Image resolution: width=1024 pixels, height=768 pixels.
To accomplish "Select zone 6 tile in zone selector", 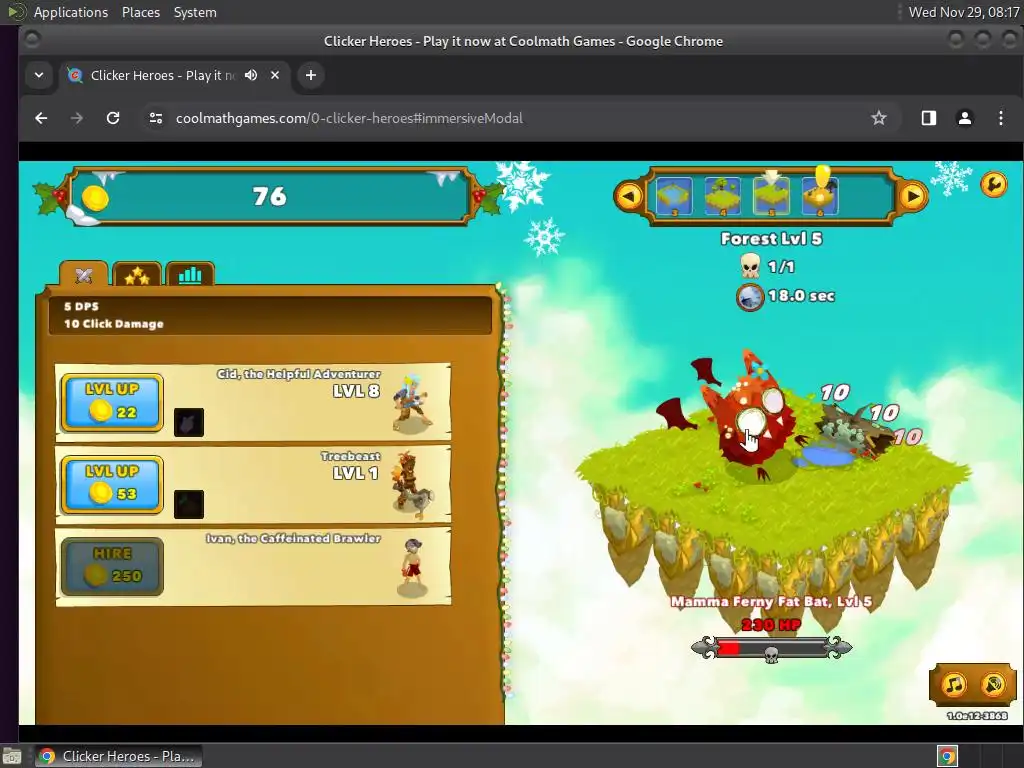I will click(820, 195).
